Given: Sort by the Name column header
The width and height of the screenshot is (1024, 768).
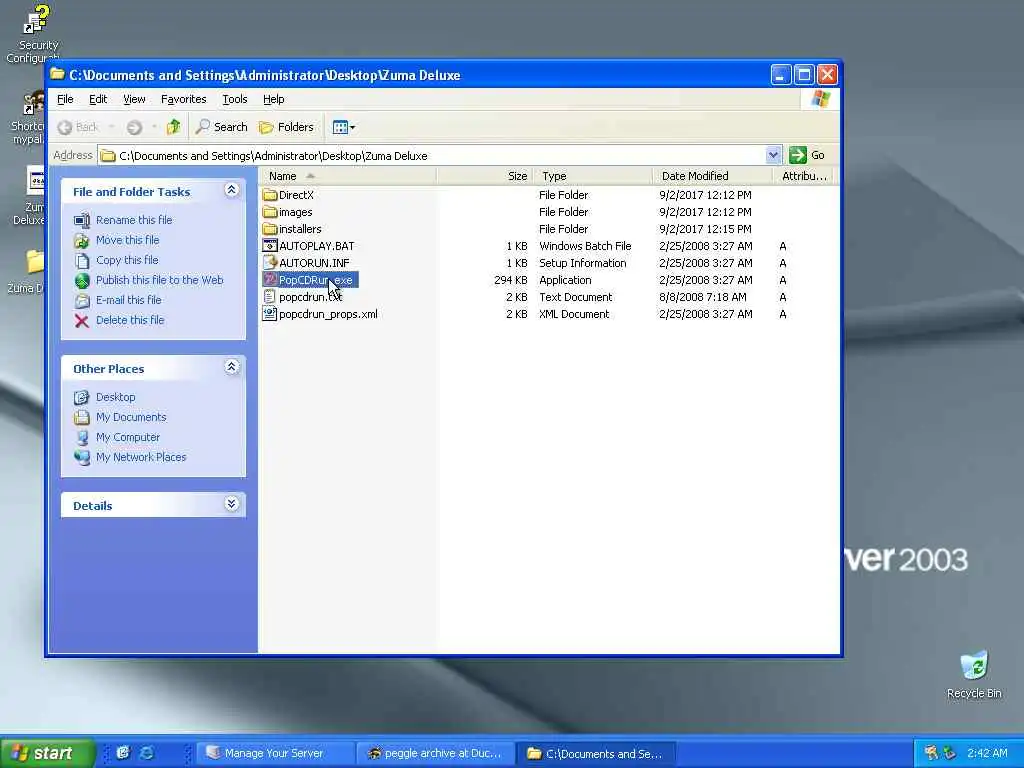Looking at the screenshot, I should point(347,176).
